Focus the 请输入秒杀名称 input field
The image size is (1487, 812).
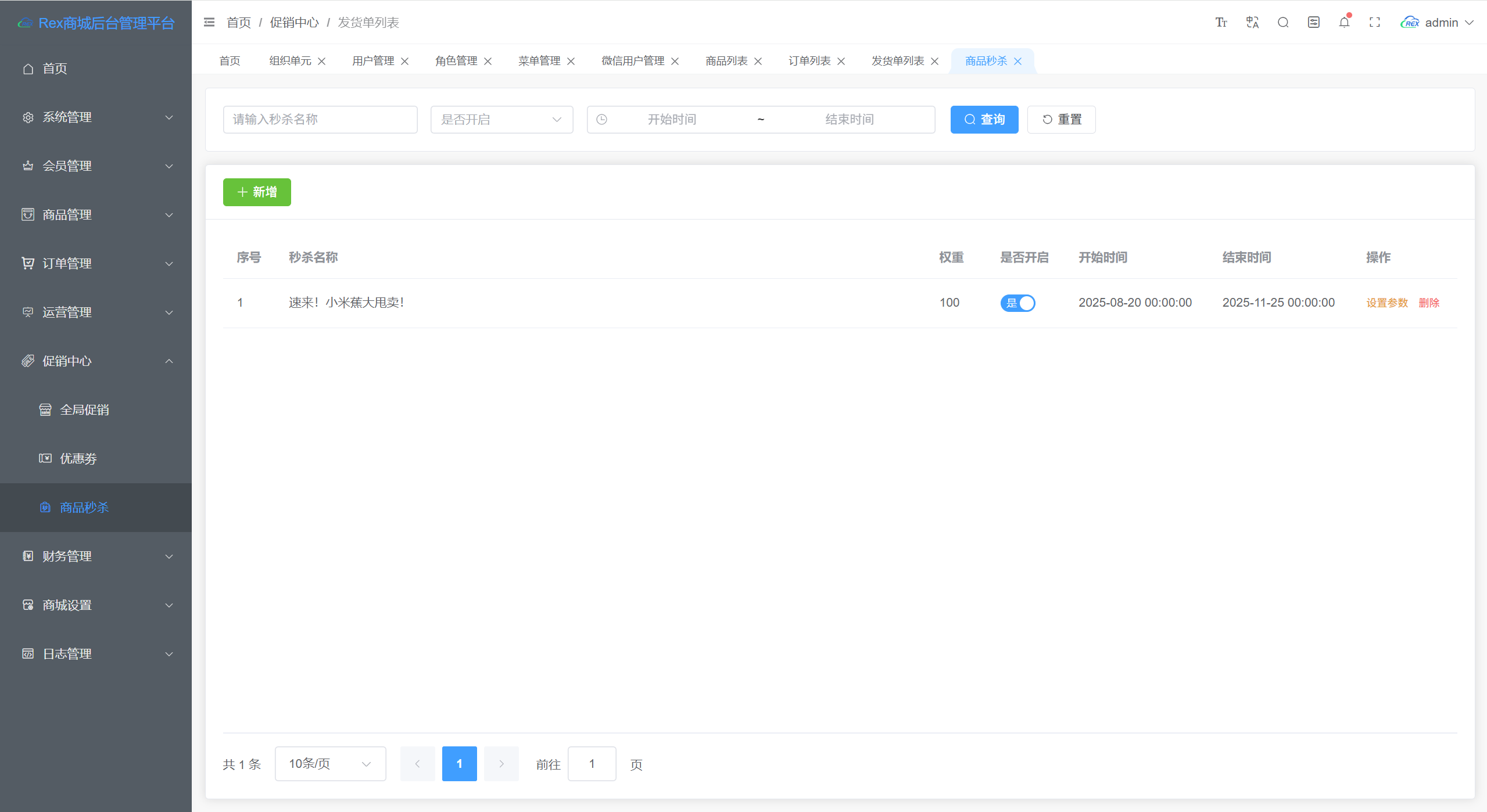coord(320,119)
